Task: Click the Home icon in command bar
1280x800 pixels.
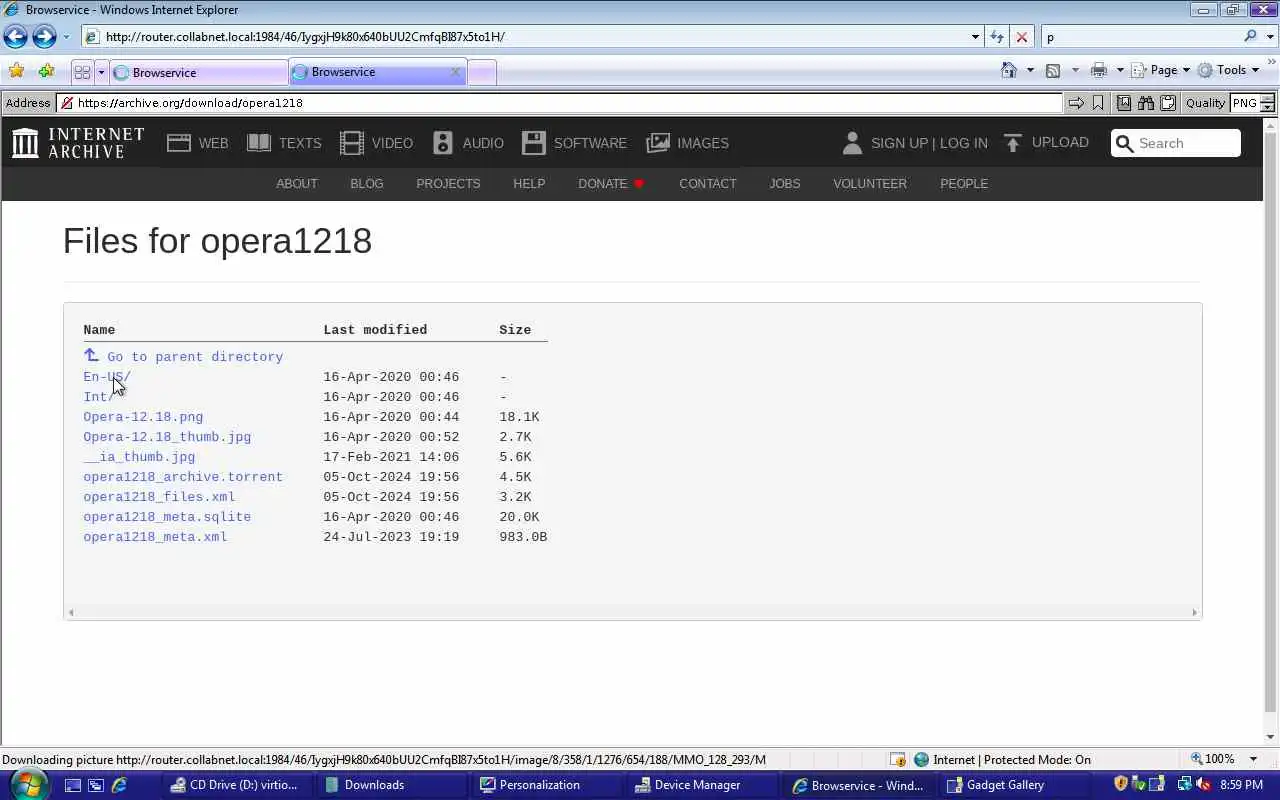Action: click(x=1009, y=70)
